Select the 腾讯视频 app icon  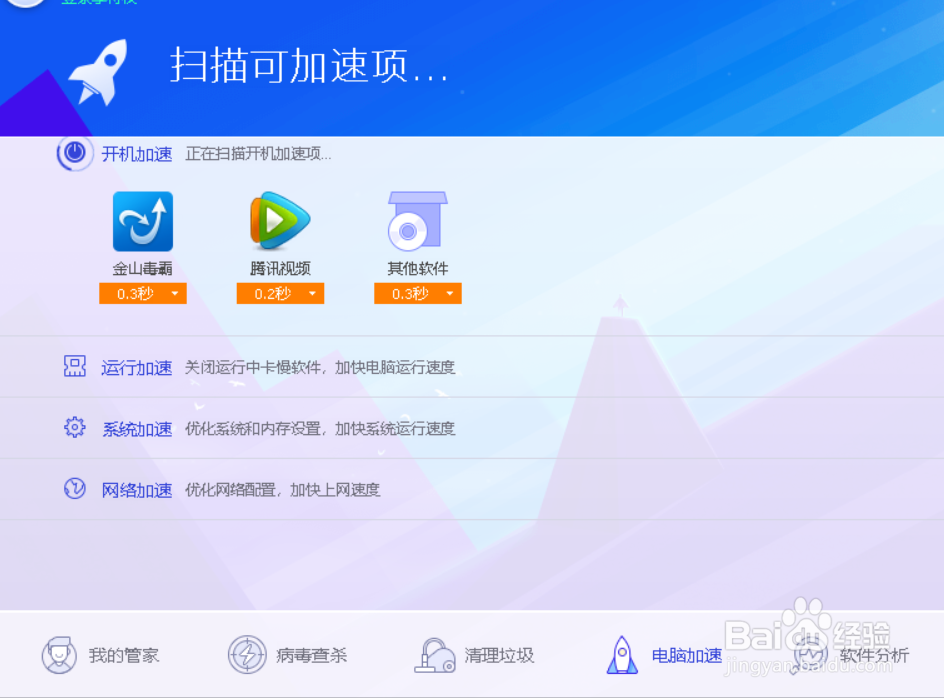(x=279, y=220)
